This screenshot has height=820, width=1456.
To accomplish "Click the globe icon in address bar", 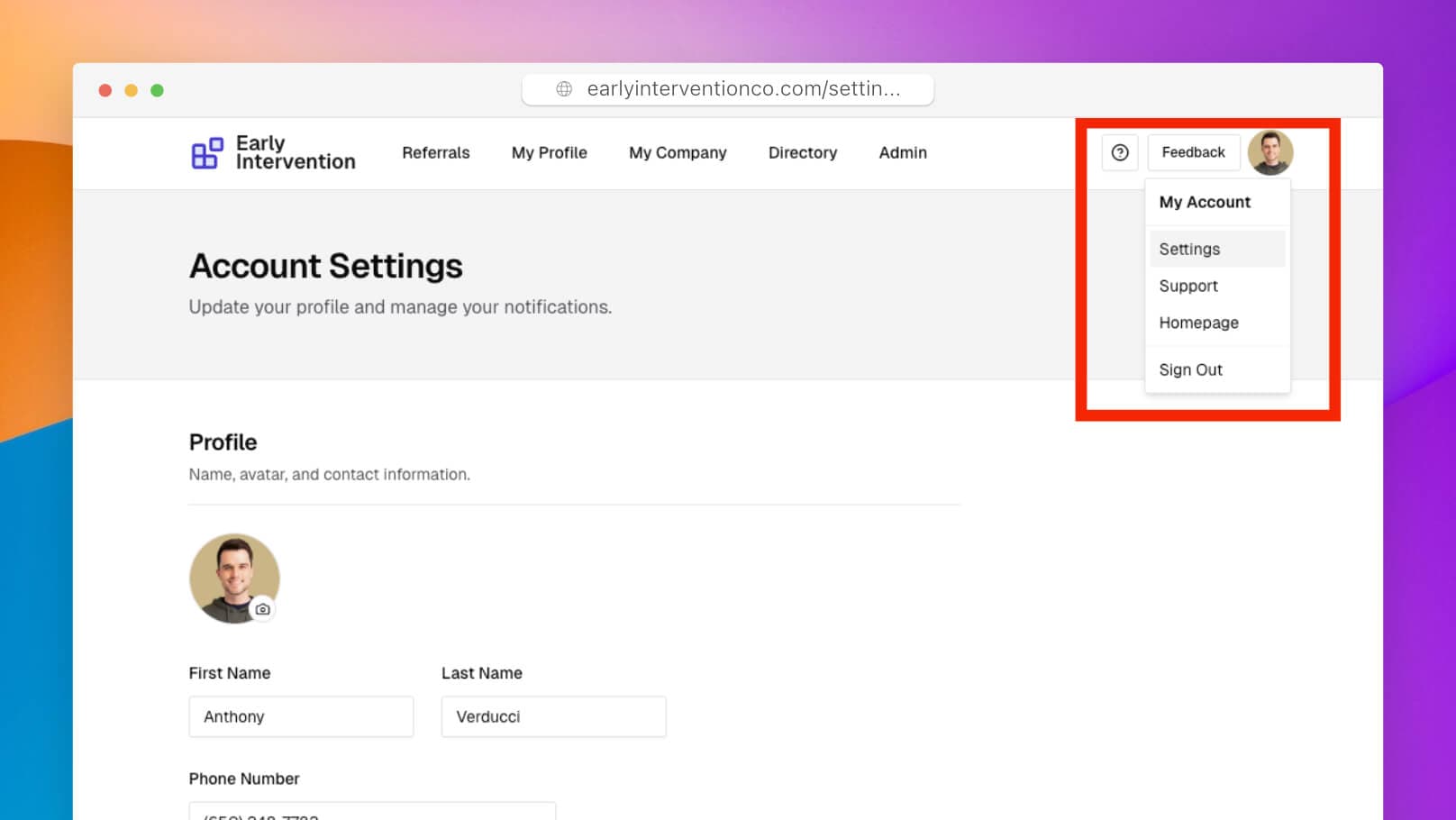I will [564, 88].
